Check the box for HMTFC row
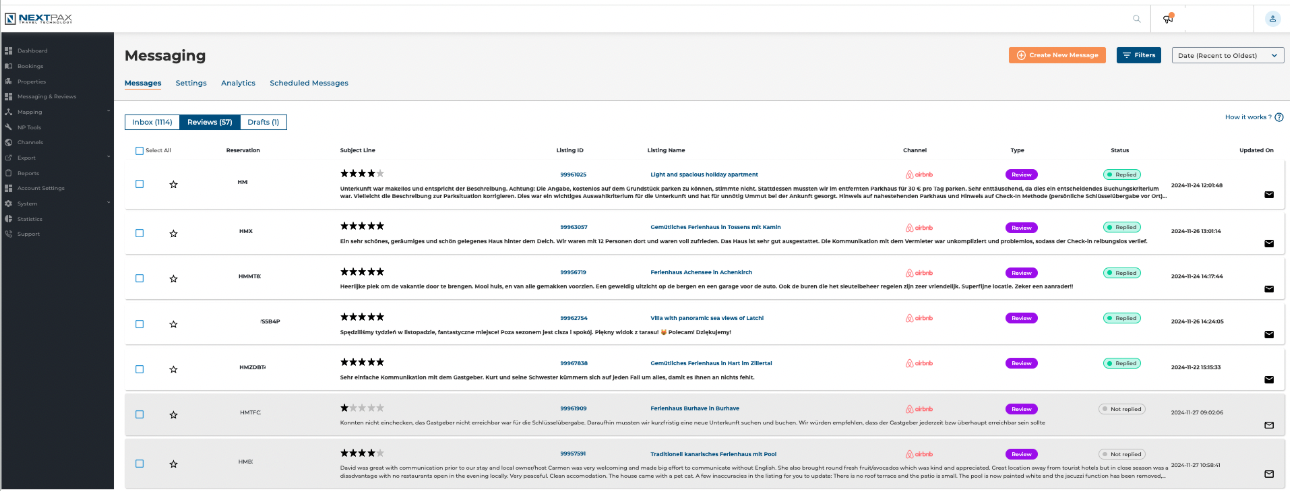Viewport: 1290px width, 491px height. (x=139, y=414)
